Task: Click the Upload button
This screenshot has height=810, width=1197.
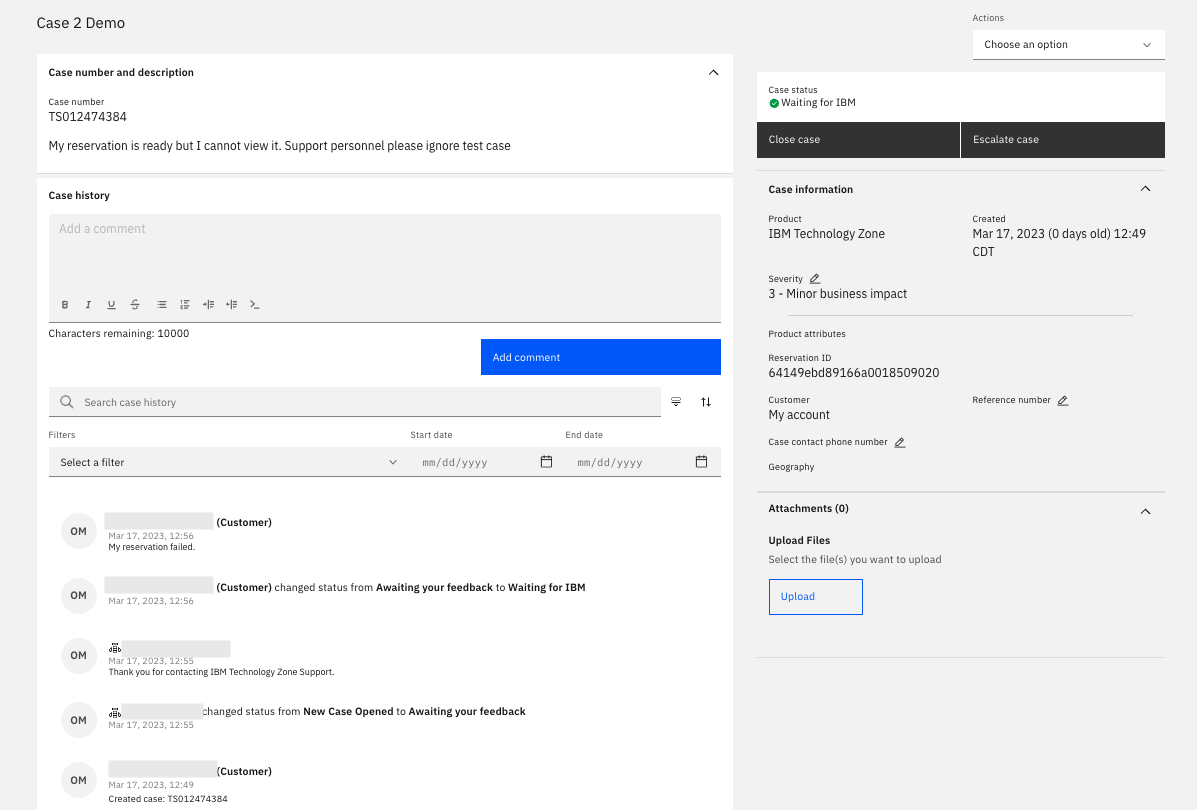Action: 815,597
